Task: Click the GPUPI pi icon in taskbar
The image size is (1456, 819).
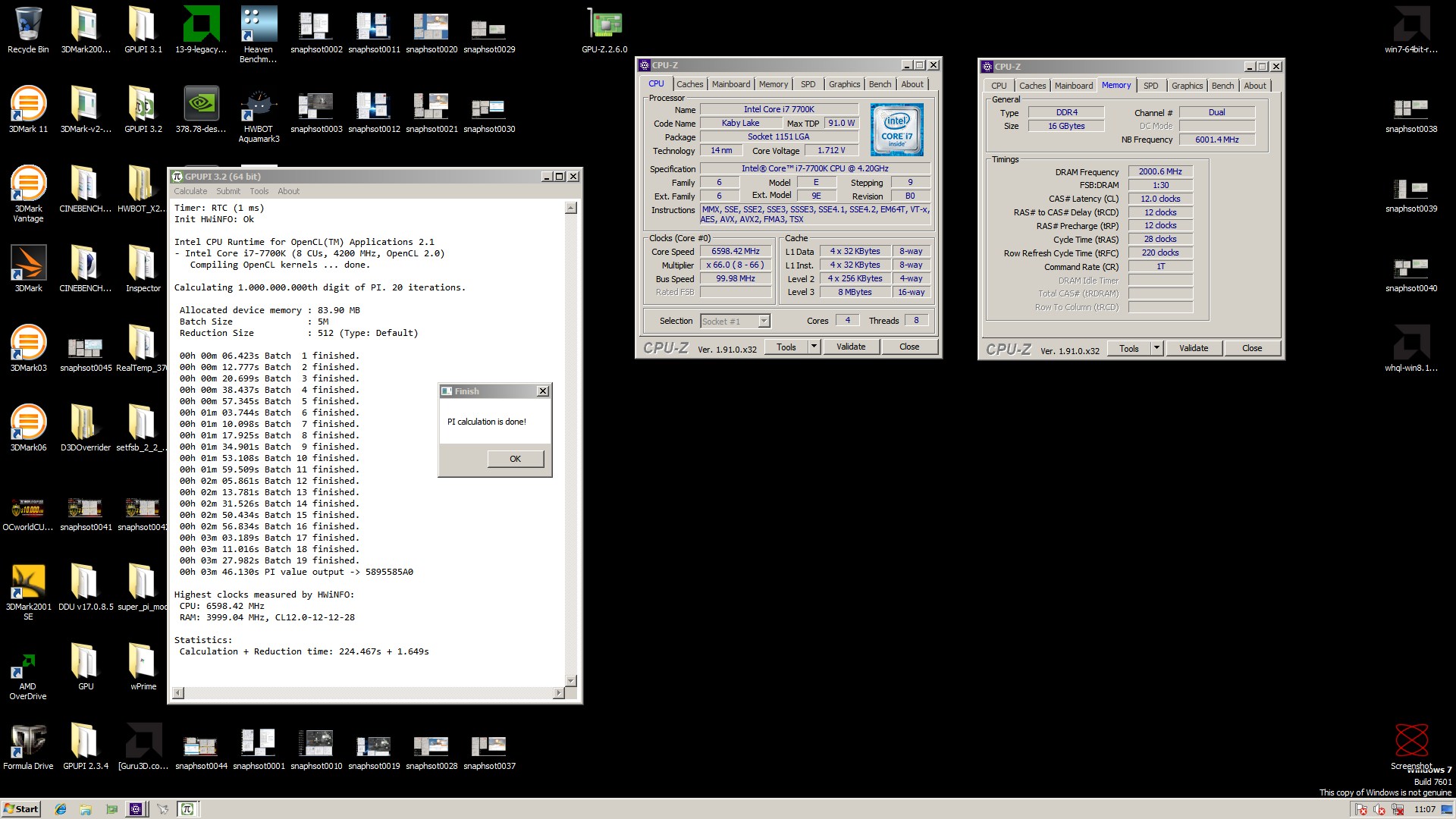Action: pos(187,809)
